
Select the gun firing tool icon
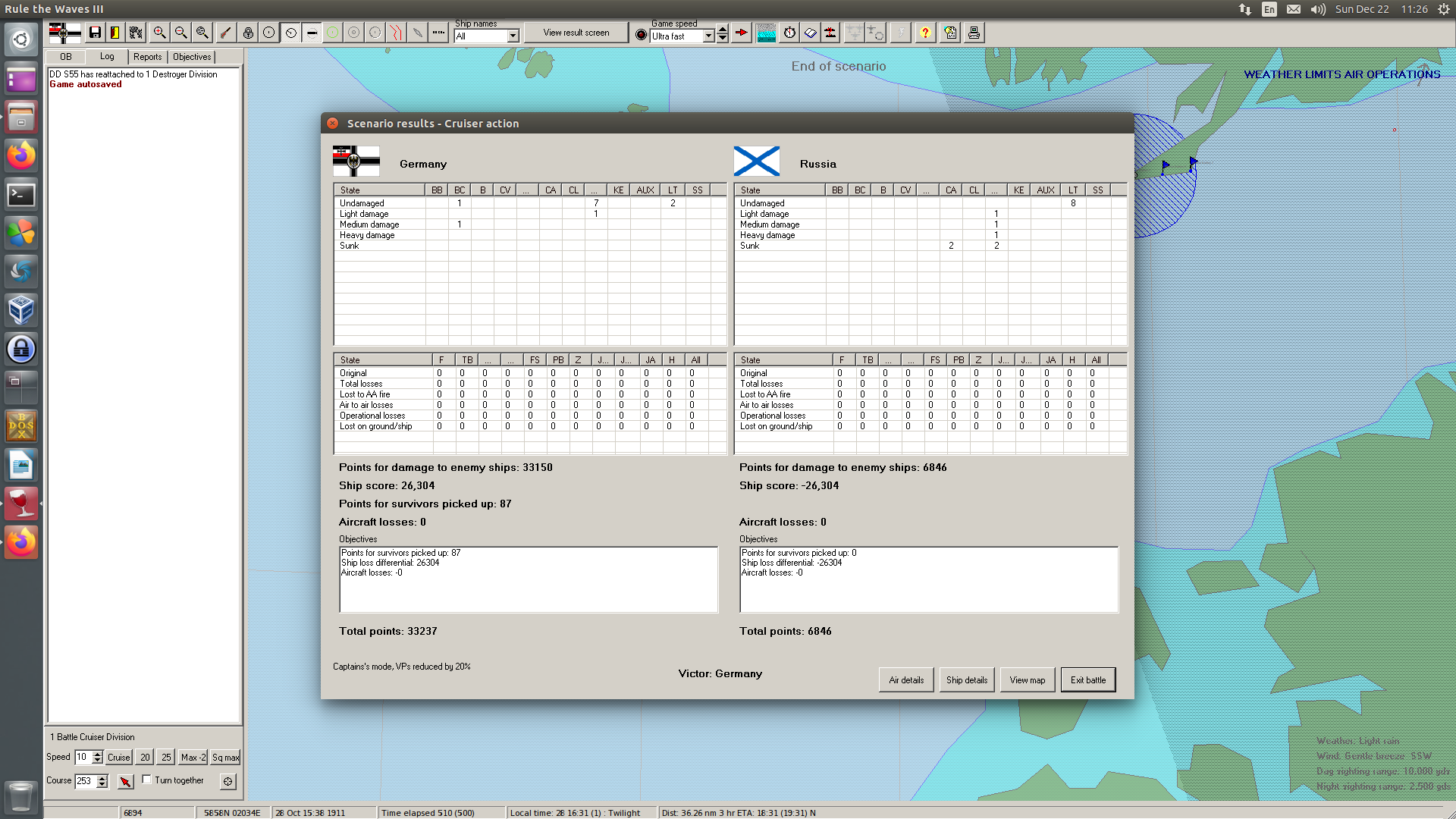pos(225,33)
